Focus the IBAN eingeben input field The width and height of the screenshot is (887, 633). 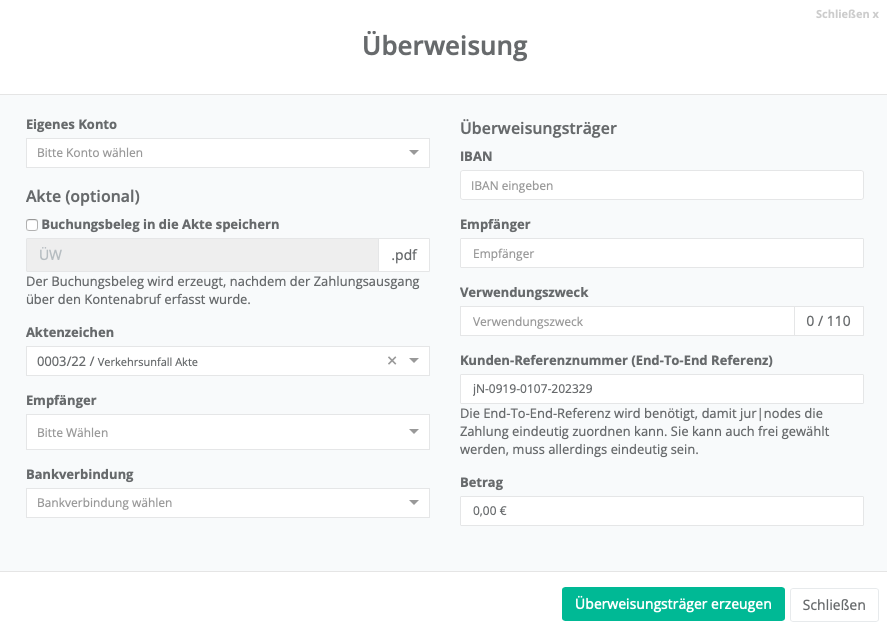pyautogui.click(x=661, y=185)
